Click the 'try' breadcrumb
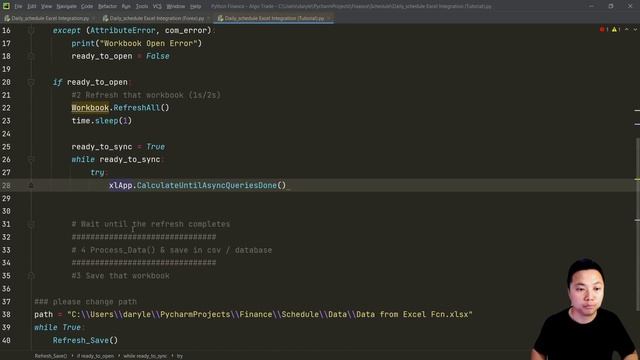Image resolution: width=640 pixels, height=360 pixels. [180, 356]
